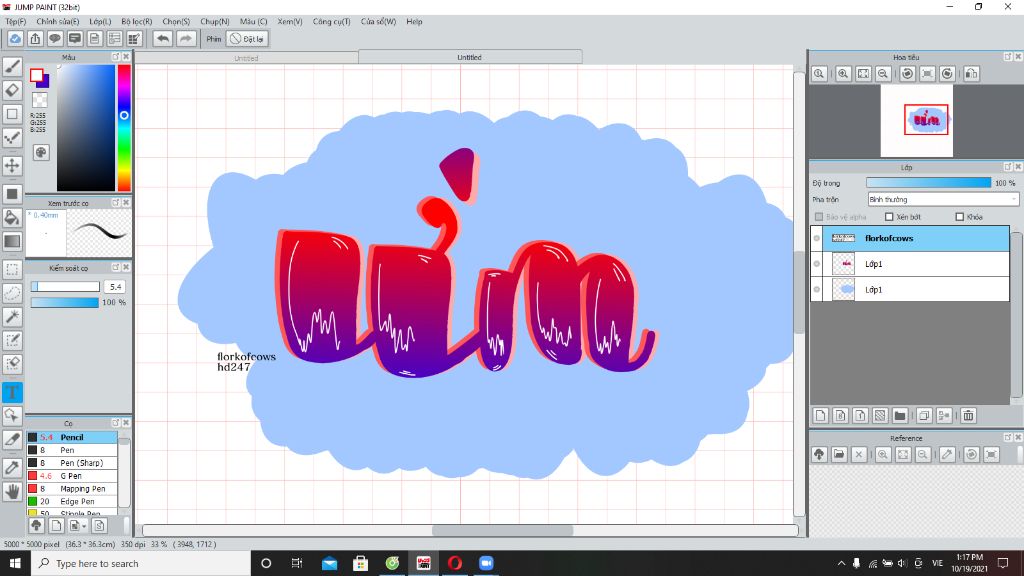
Task: Select the G Pen brush
Action: [x=72, y=476]
